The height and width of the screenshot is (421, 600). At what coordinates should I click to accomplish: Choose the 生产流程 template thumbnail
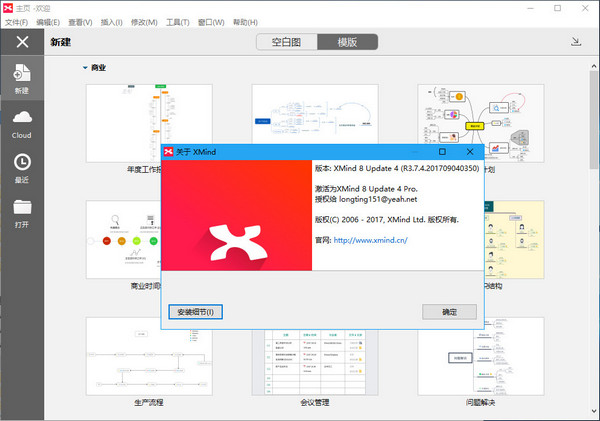(x=149, y=356)
